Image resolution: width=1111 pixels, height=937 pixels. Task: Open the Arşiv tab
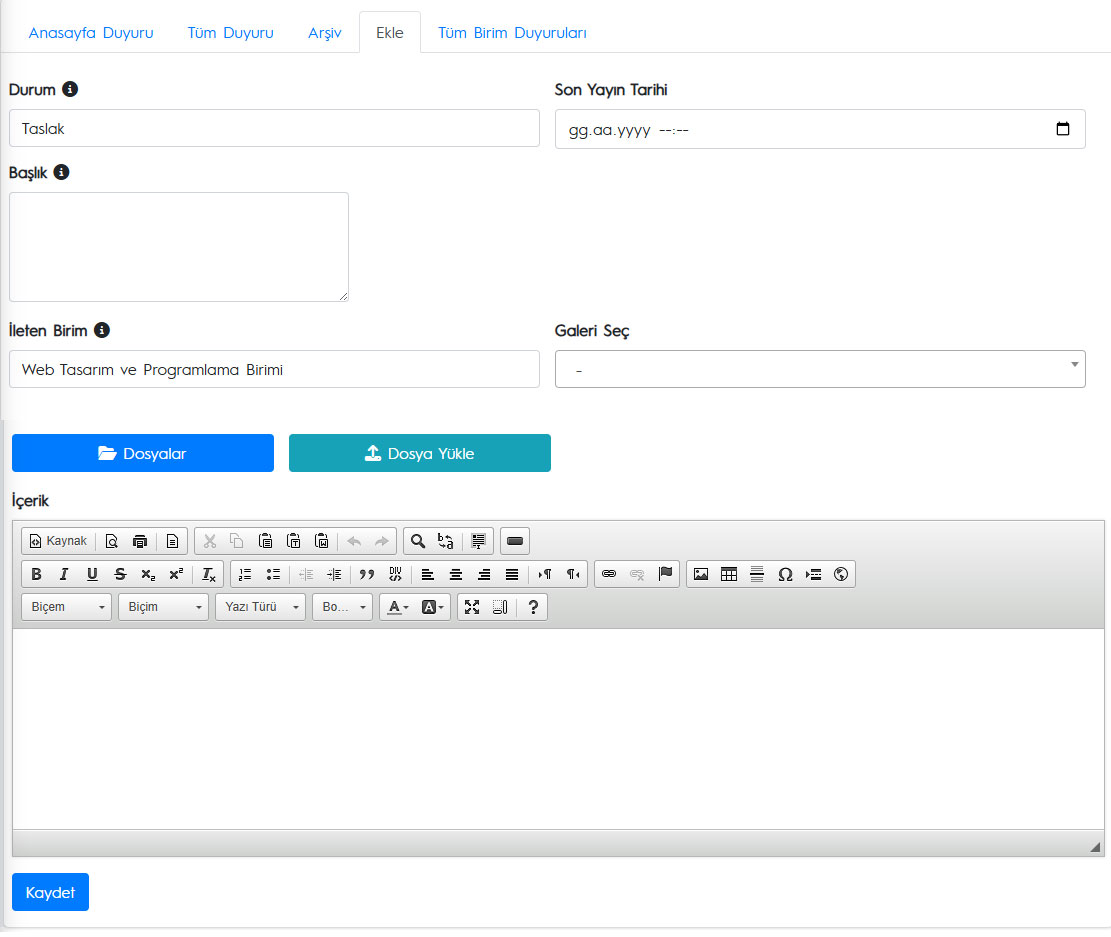pos(325,33)
